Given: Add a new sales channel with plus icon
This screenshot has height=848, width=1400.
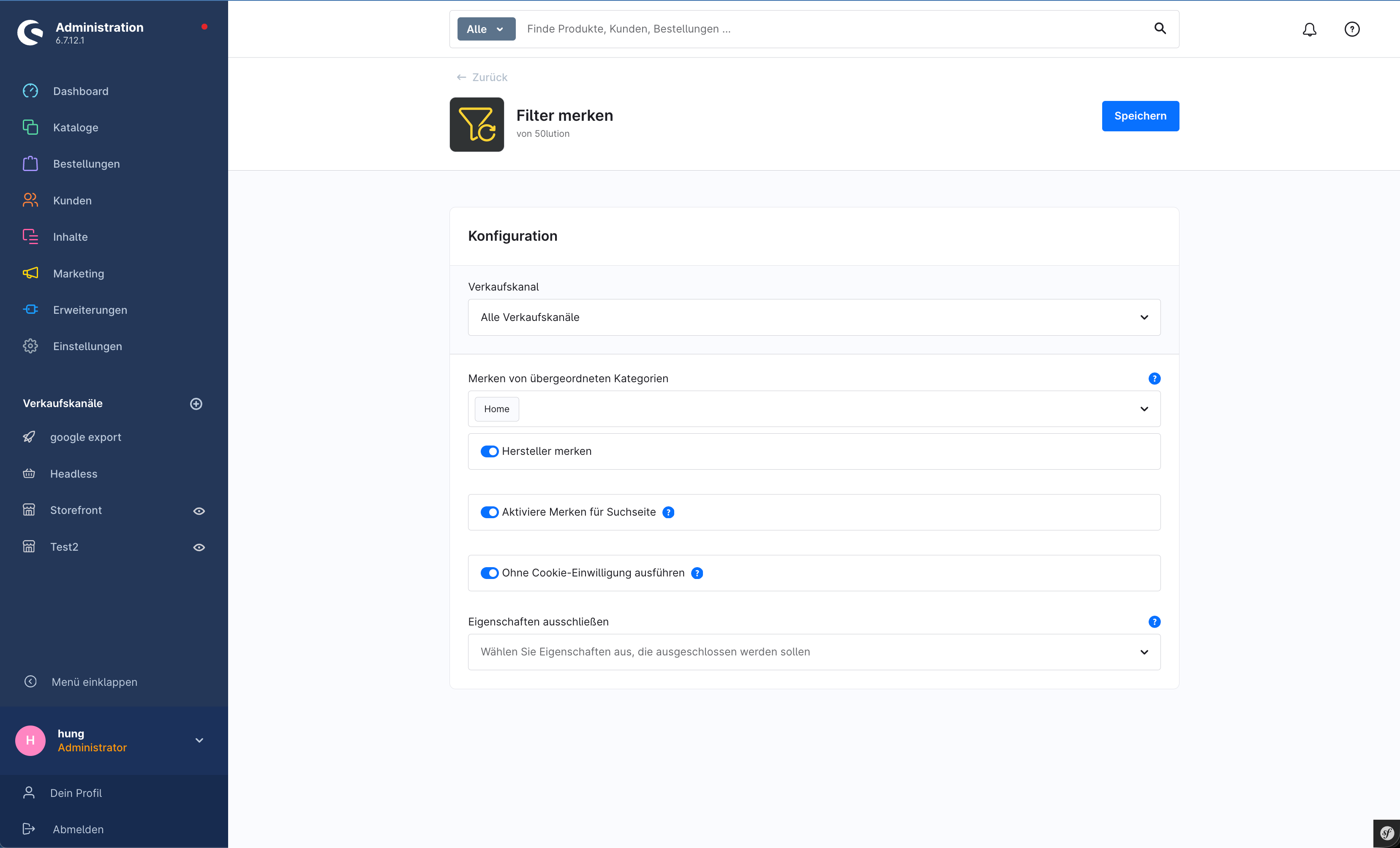Looking at the screenshot, I should click(196, 404).
